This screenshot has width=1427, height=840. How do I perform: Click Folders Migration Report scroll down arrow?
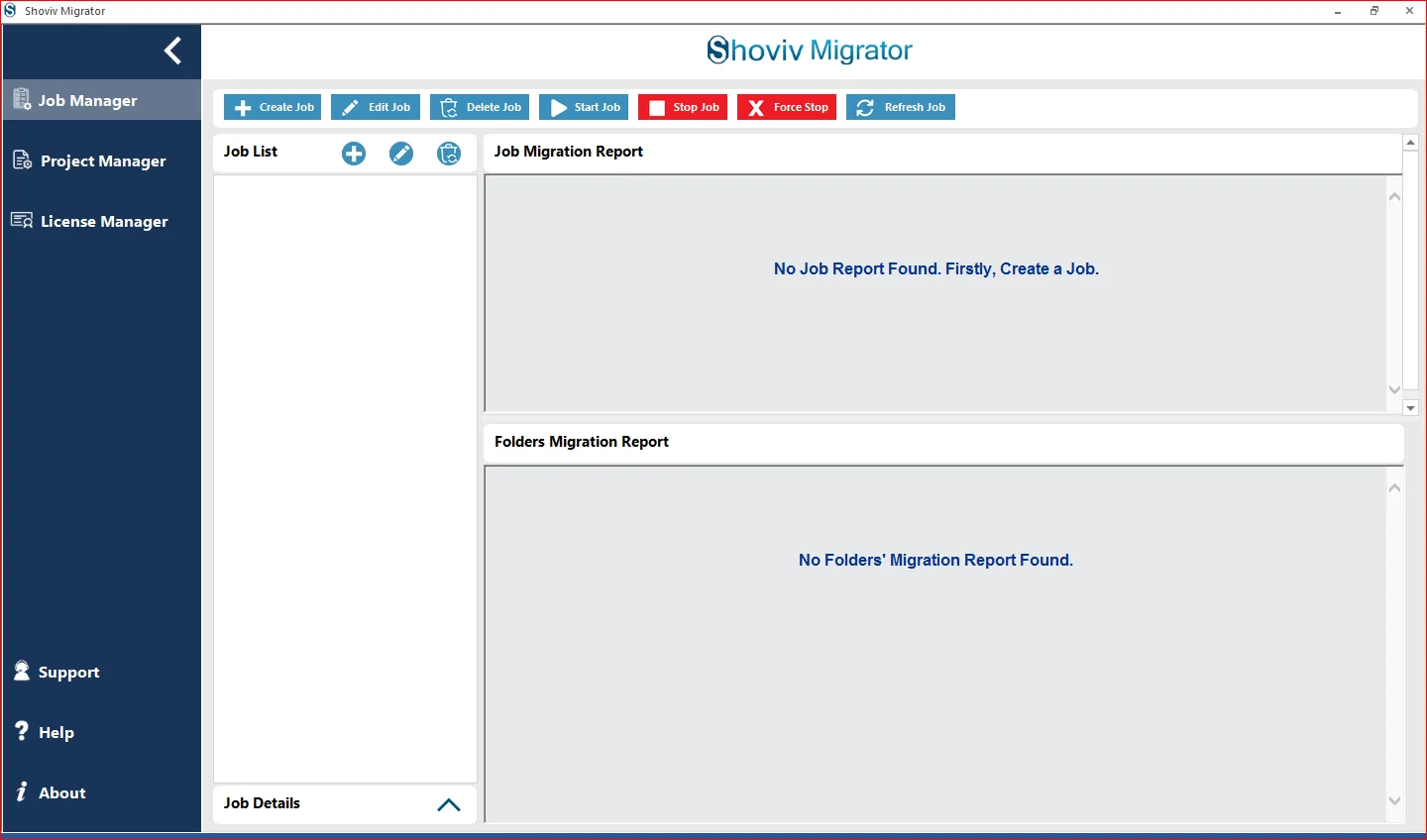pos(1394,801)
